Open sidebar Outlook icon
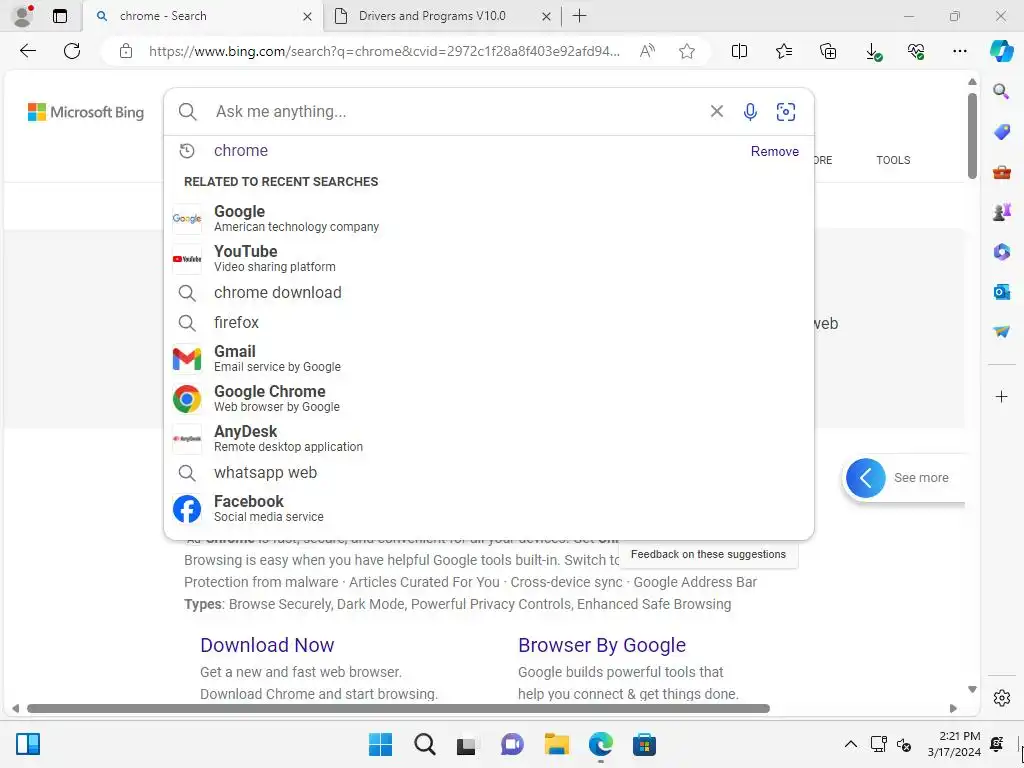1024x768 pixels. pyautogui.click(x=1001, y=292)
